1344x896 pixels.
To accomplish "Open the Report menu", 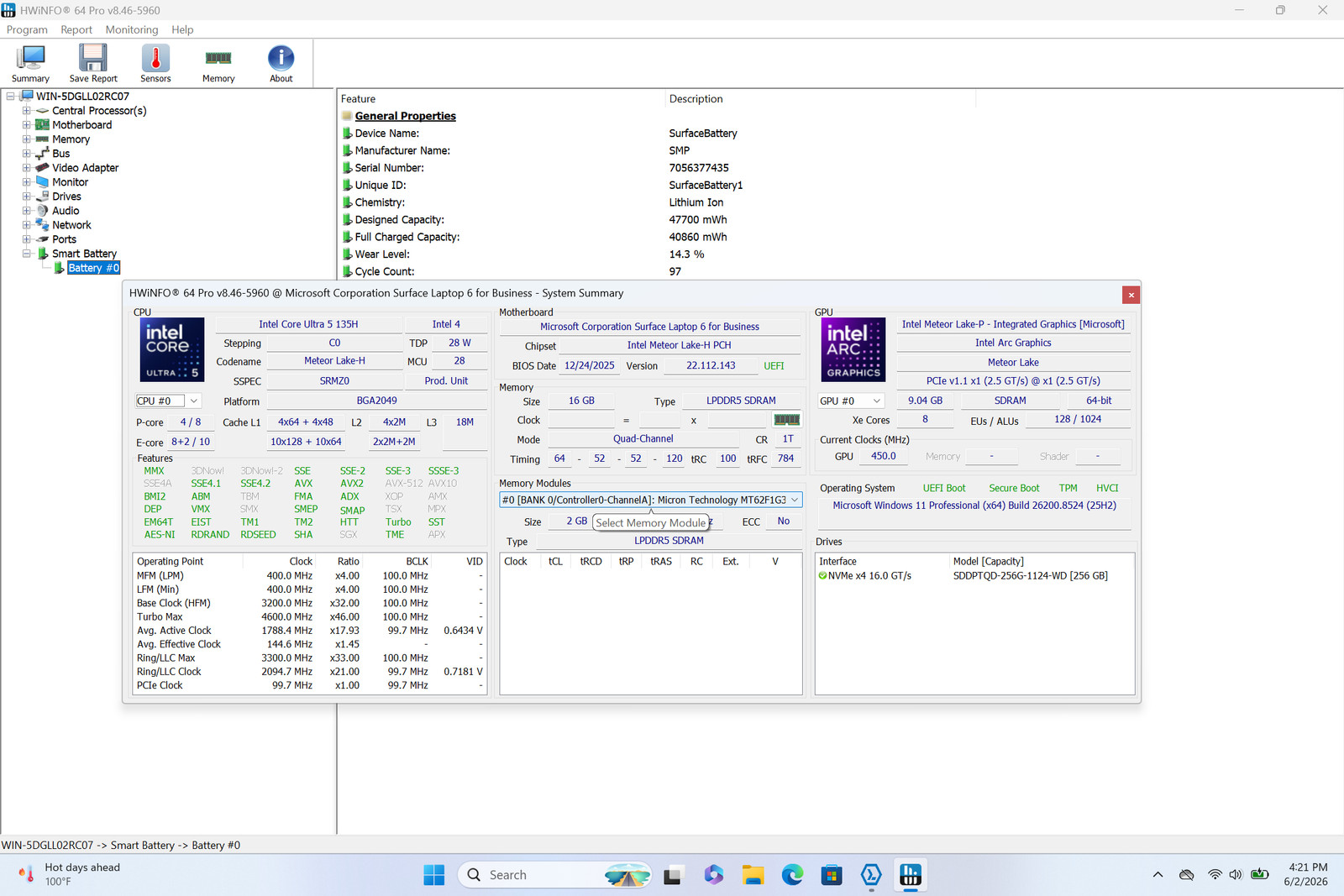I will click(76, 29).
